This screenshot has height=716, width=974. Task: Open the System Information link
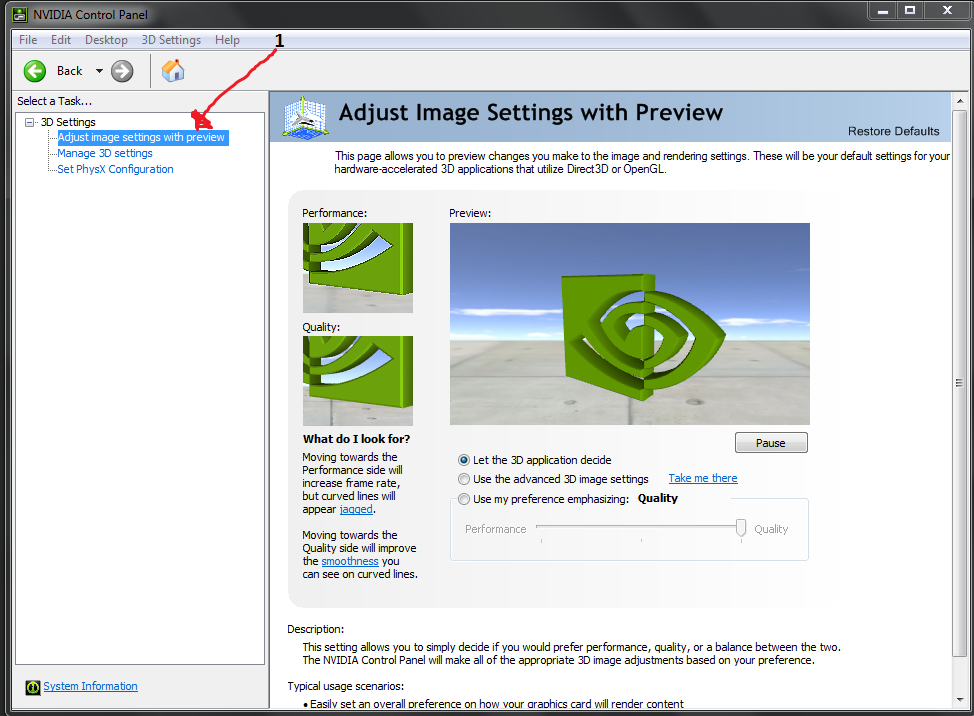tap(90, 686)
